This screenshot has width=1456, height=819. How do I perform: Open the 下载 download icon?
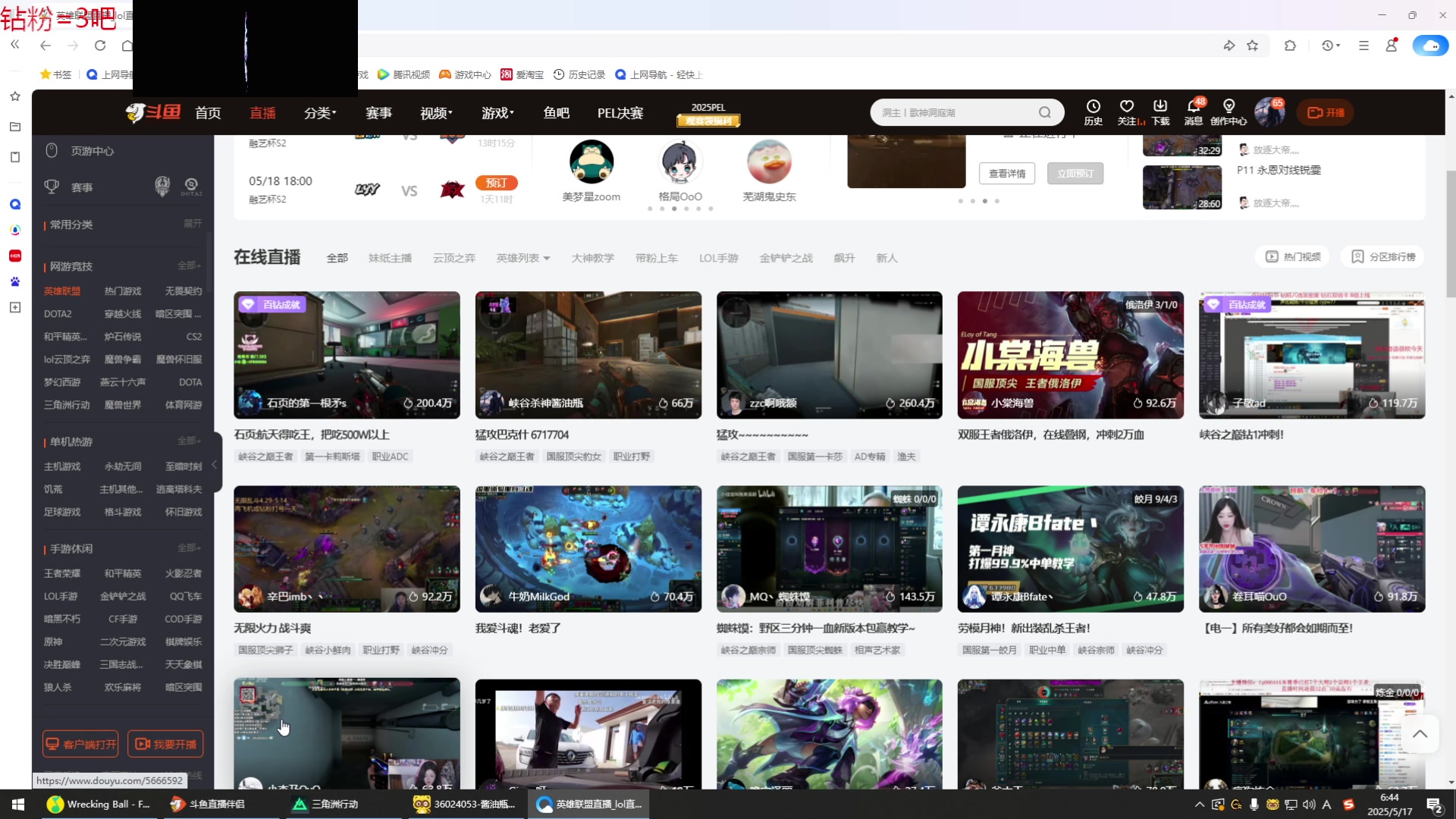[1160, 112]
